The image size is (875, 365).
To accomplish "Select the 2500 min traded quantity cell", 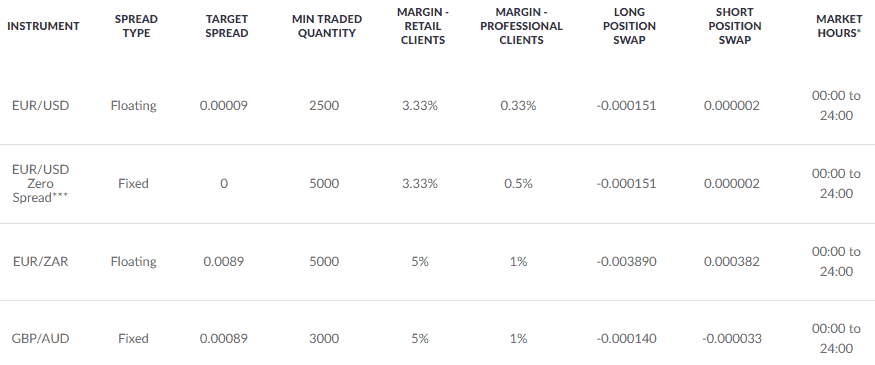I will (324, 105).
